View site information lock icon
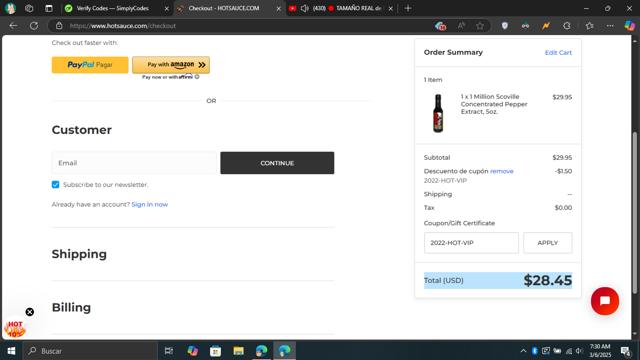This screenshot has height=360, width=640. tap(59, 26)
